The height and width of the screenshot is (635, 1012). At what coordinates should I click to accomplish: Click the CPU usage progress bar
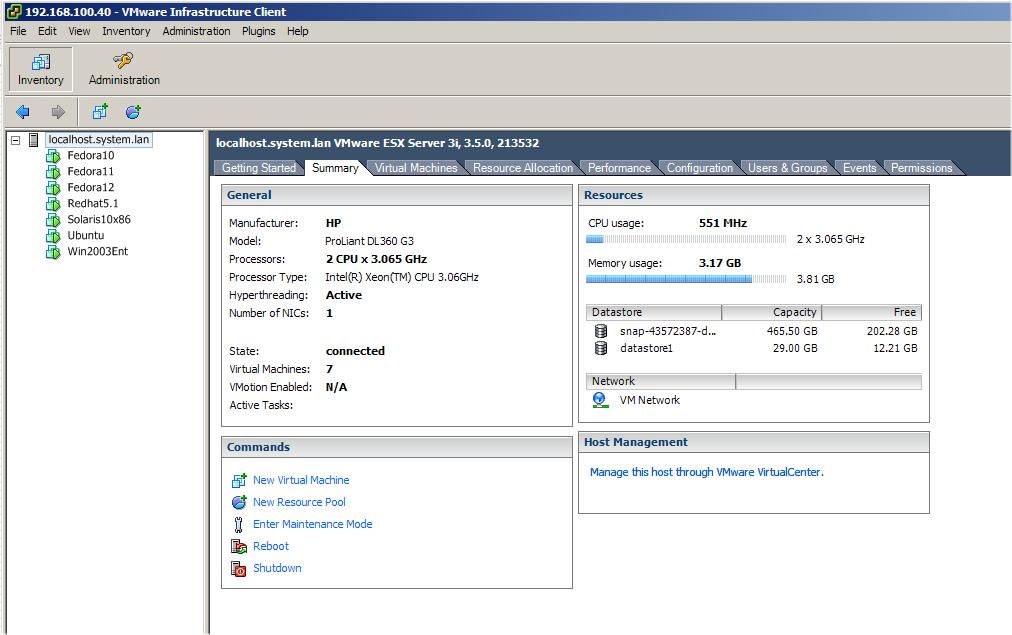[x=686, y=239]
